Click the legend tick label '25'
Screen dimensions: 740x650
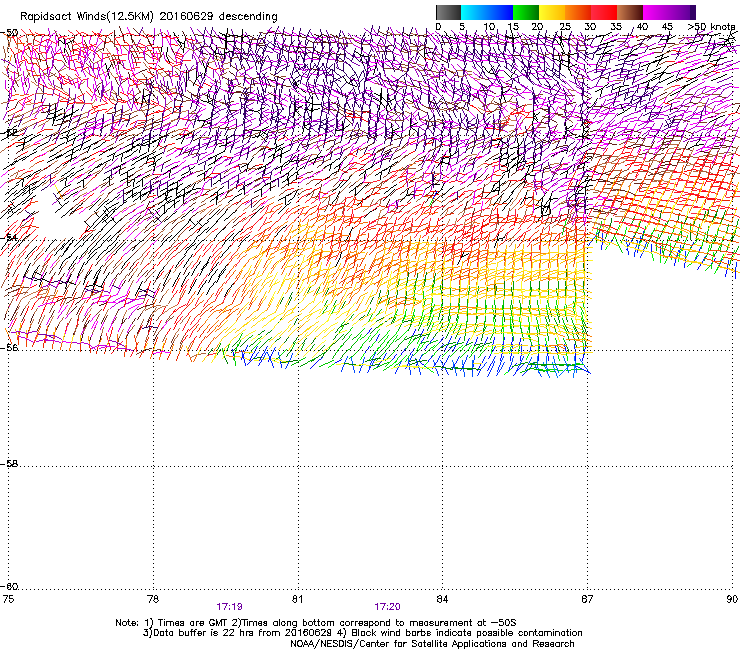[565, 27]
